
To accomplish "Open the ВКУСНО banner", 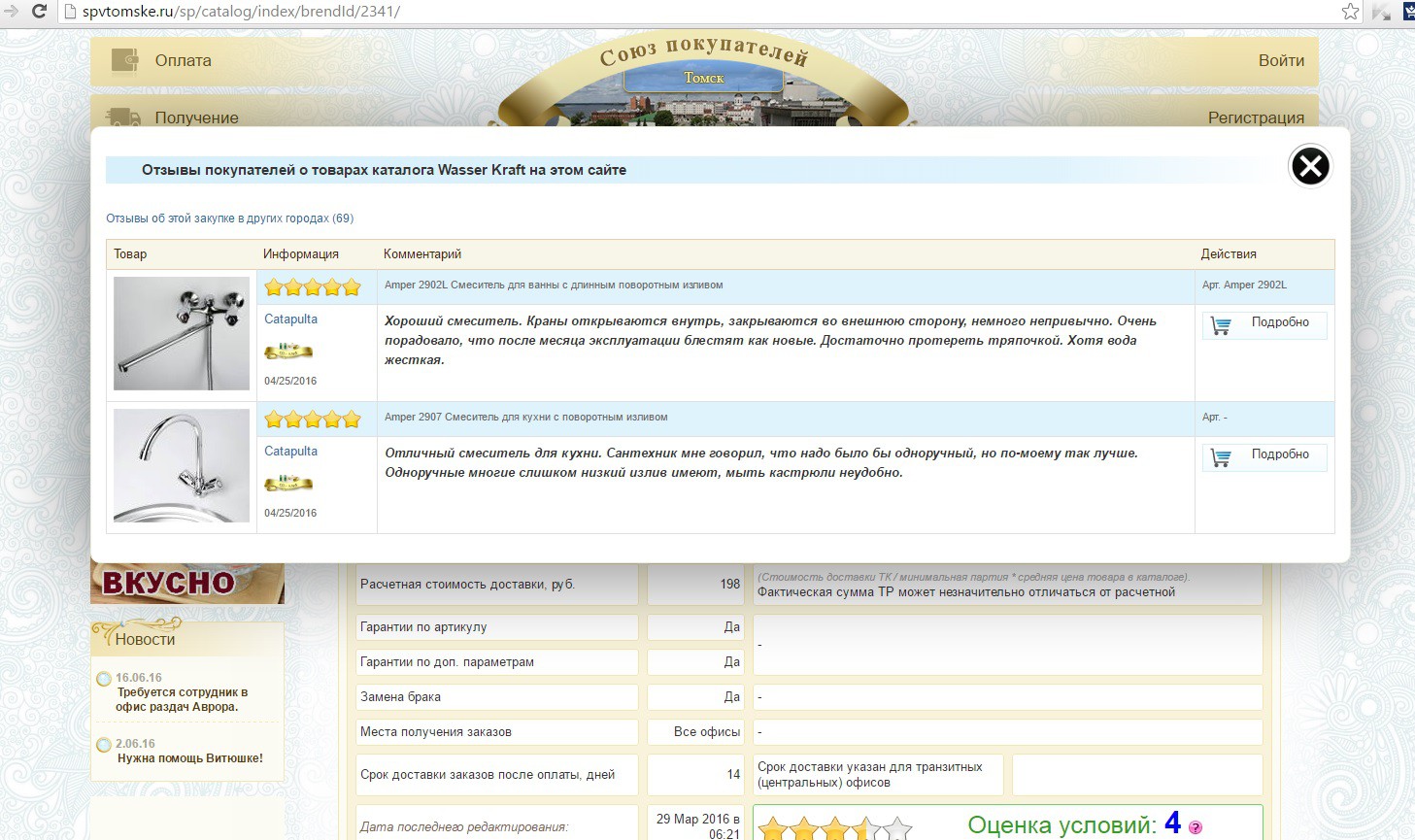I will coord(187,583).
